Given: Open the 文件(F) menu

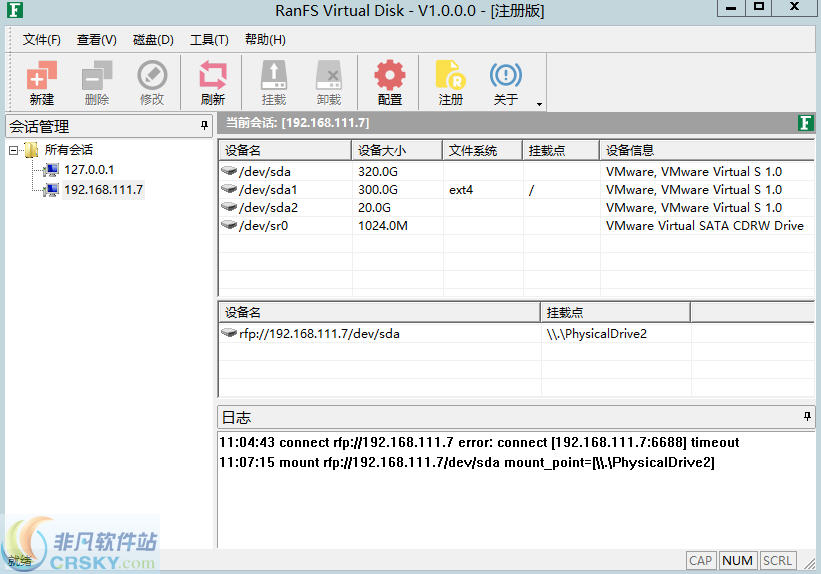Looking at the screenshot, I should [41, 40].
